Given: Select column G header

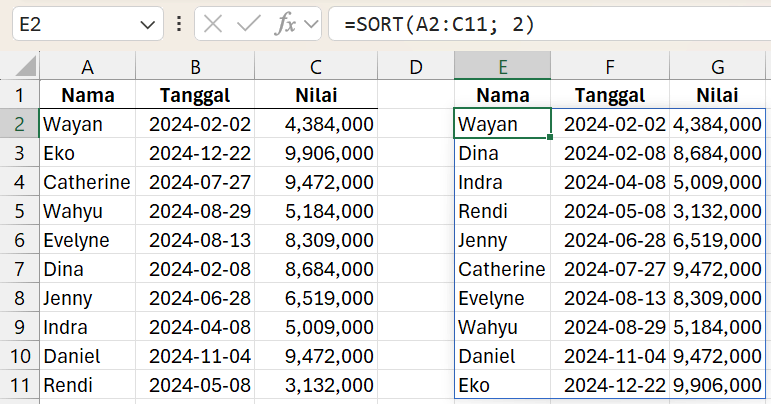Looking at the screenshot, I should click(x=717, y=66).
